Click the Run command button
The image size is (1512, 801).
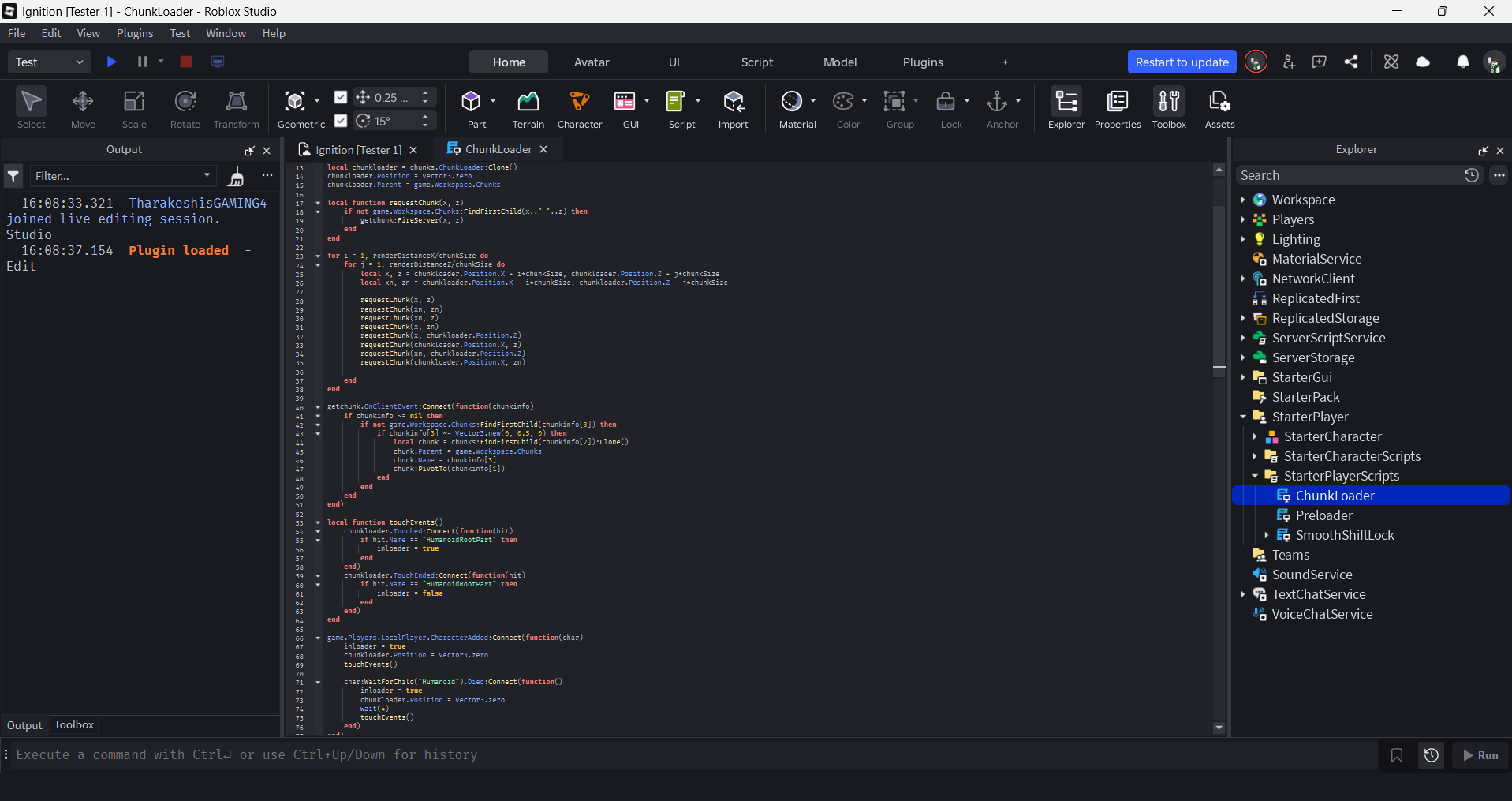(x=1480, y=755)
